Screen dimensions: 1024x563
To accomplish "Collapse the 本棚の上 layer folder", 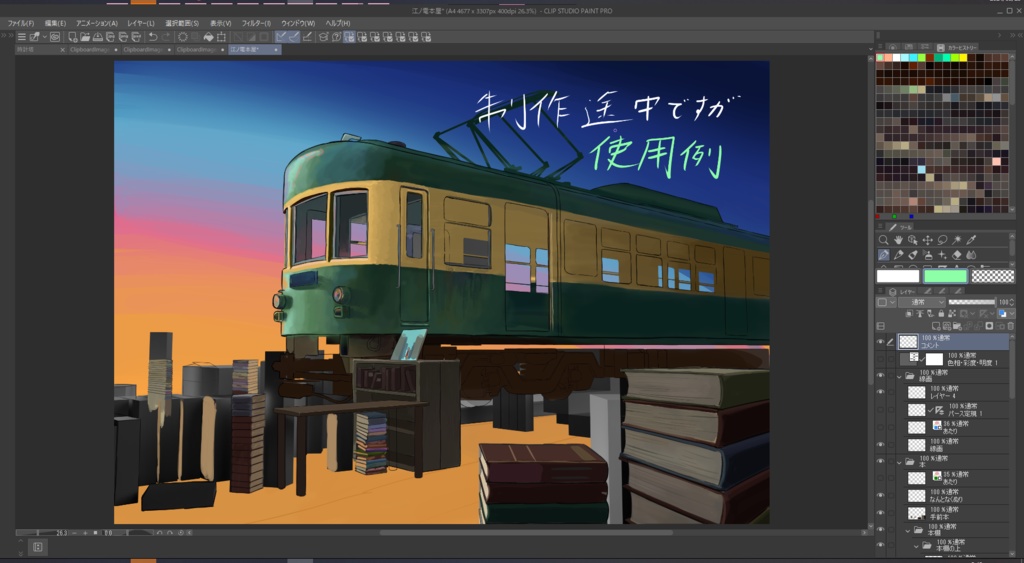I will [x=916, y=546].
